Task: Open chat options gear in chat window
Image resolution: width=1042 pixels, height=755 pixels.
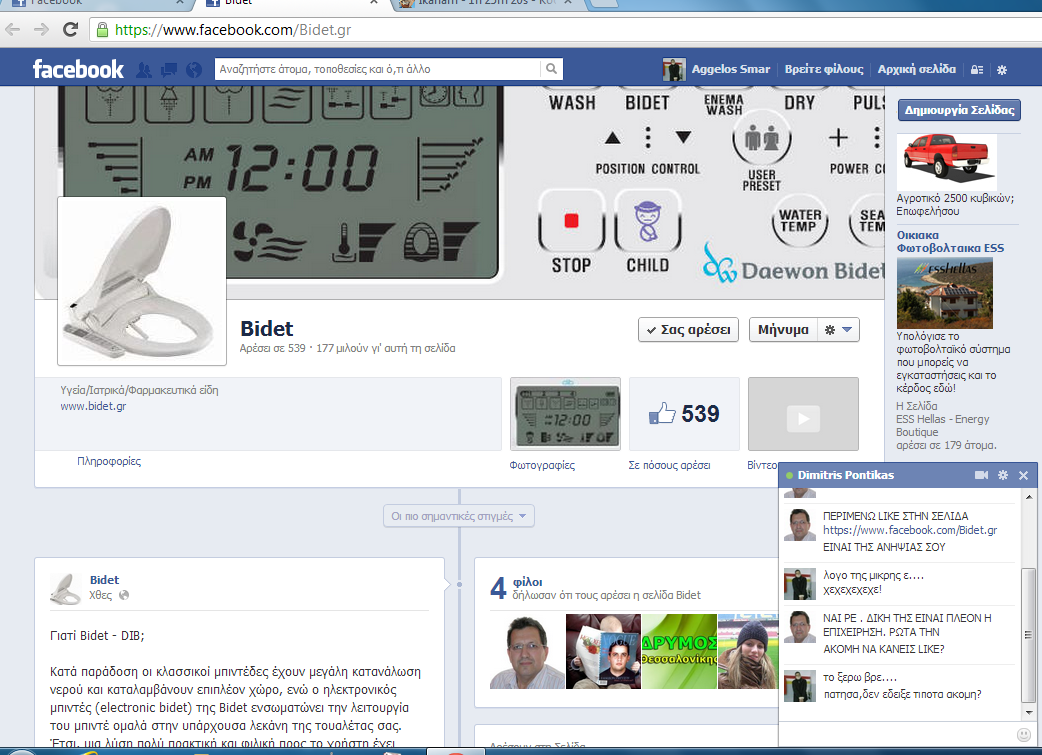Action: coord(1003,475)
